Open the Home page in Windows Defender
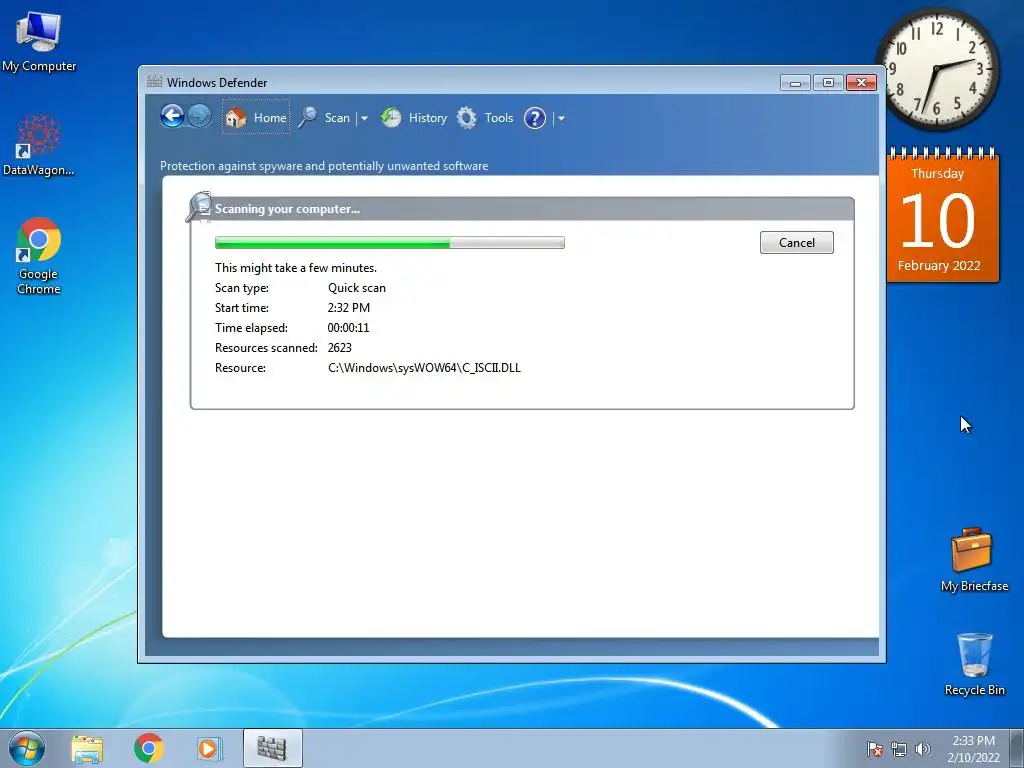 pyautogui.click(x=256, y=118)
